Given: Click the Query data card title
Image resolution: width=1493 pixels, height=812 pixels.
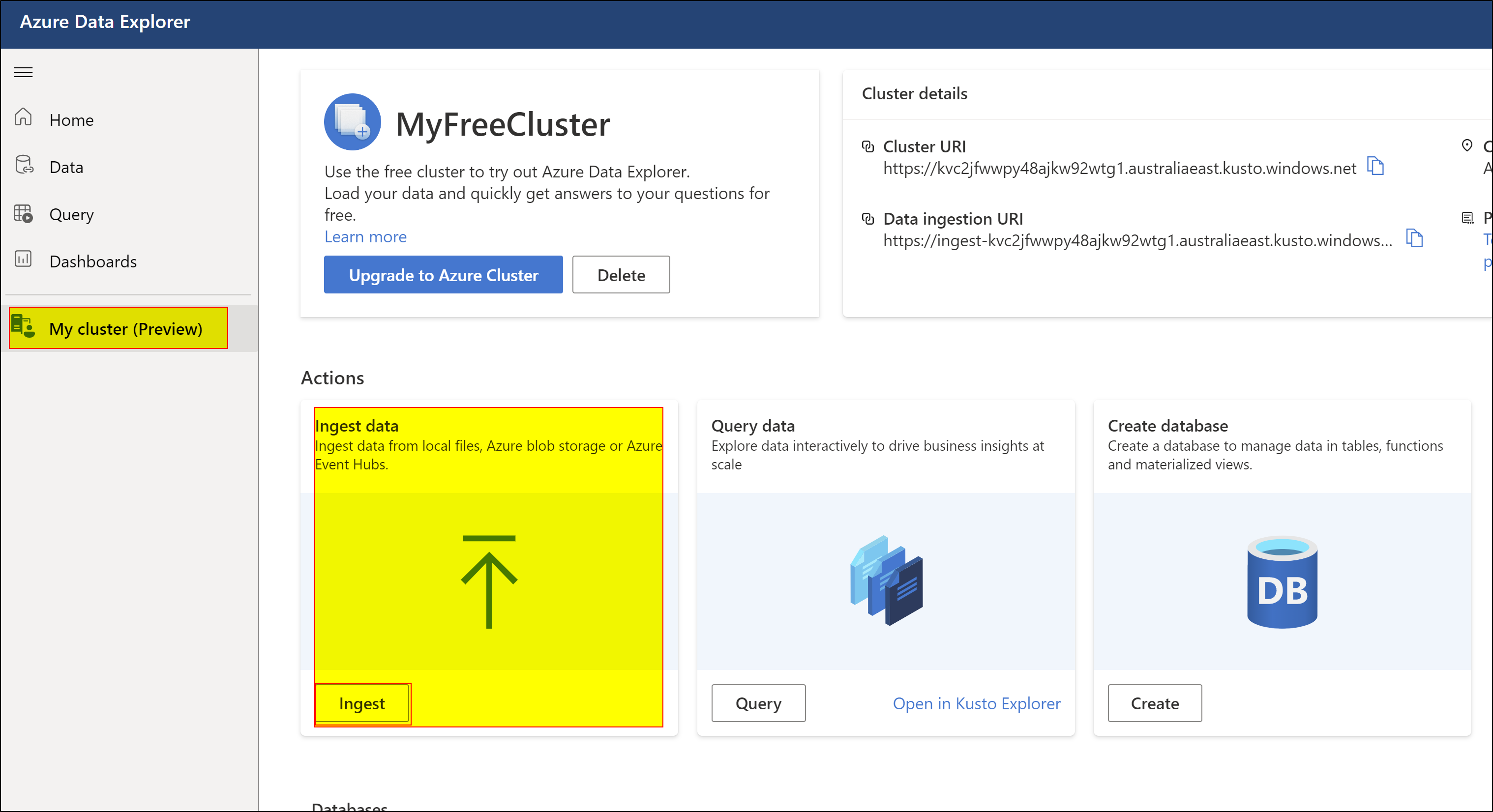Looking at the screenshot, I should [x=753, y=426].
